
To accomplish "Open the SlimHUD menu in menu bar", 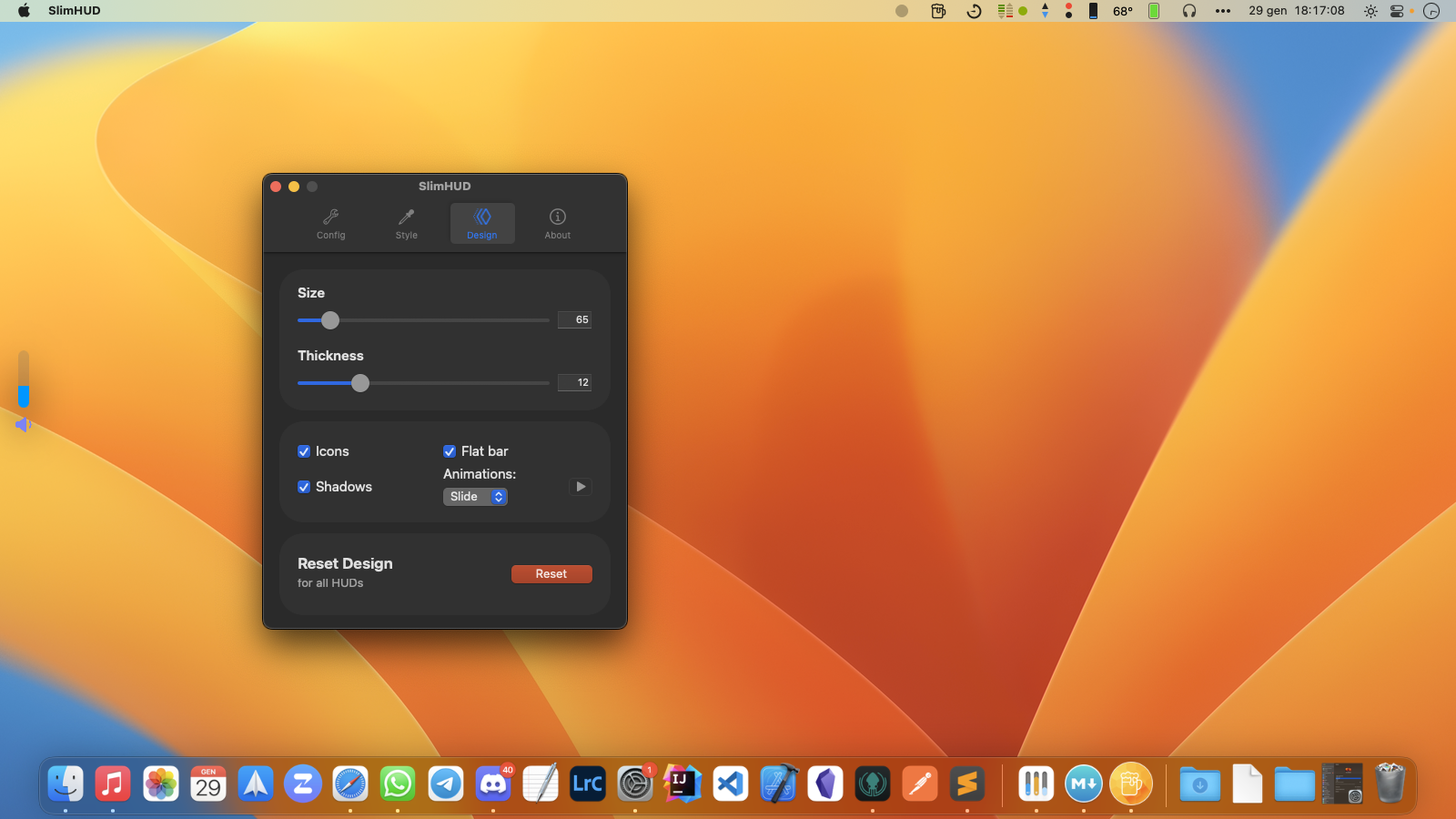I will (75, 11).
